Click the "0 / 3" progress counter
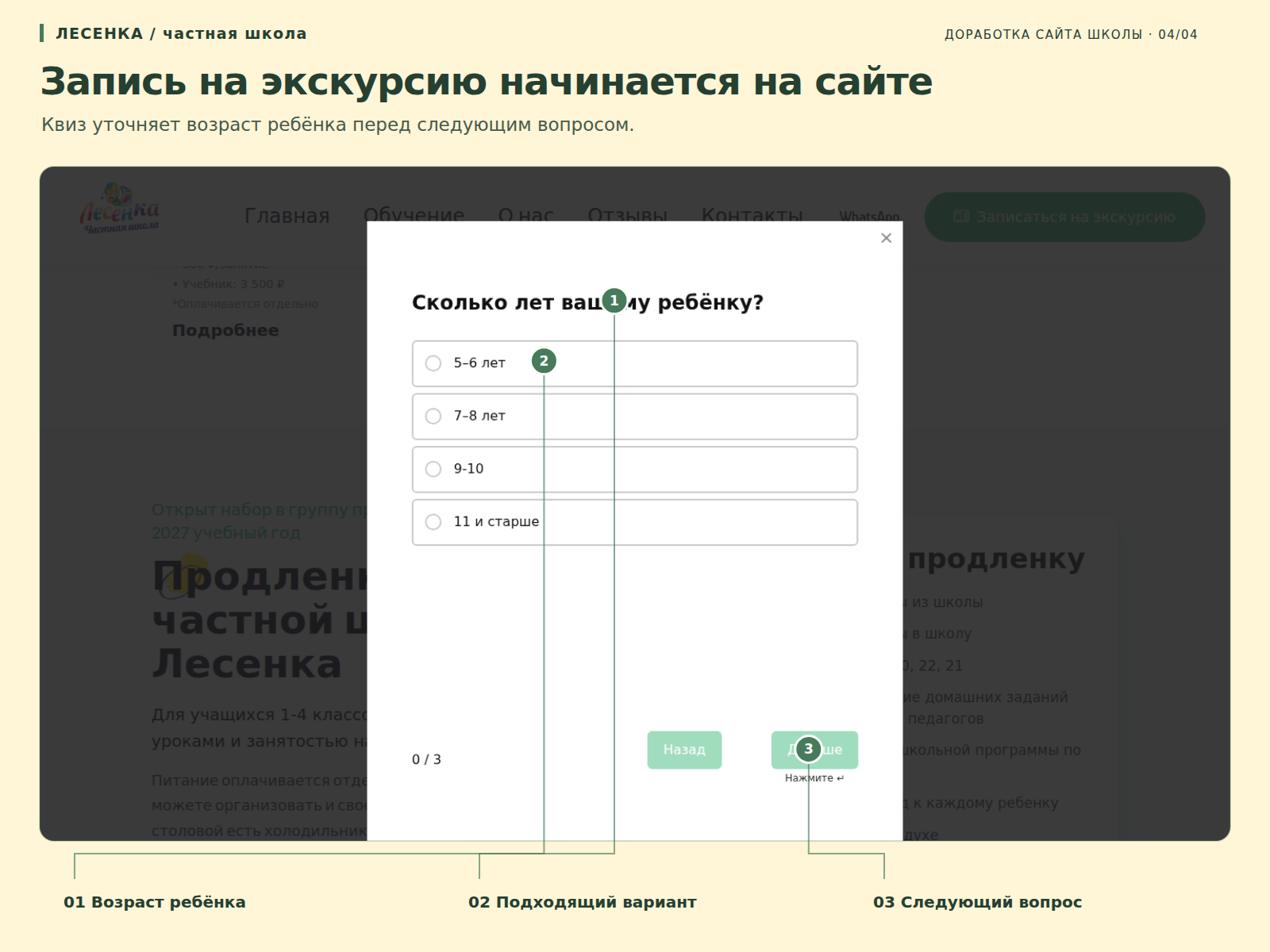 pos(426,759)
